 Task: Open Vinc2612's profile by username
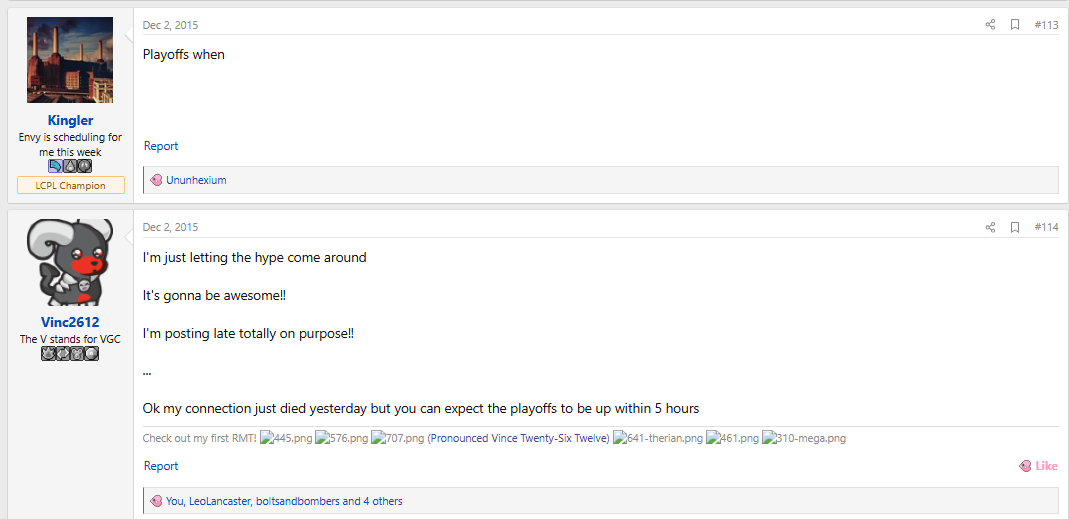70,322
